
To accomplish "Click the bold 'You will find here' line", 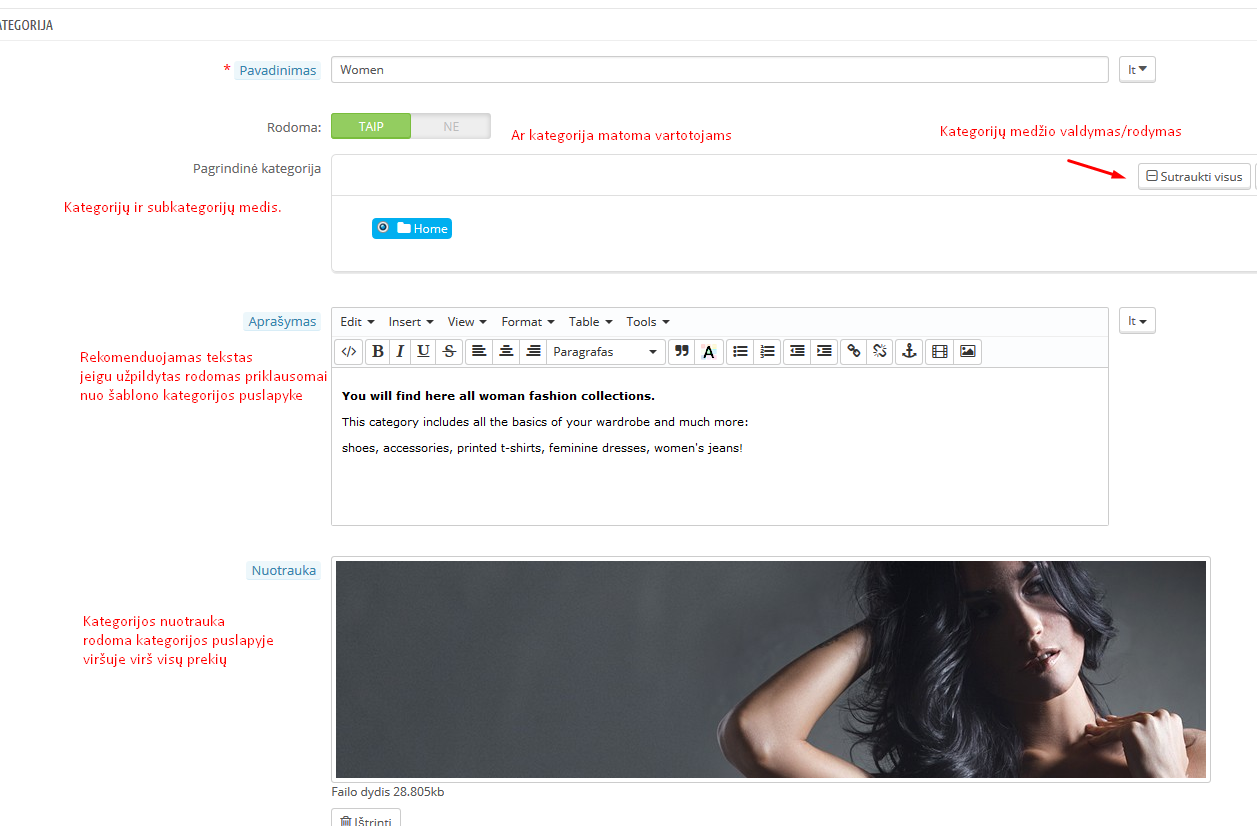I will (498, 396).
